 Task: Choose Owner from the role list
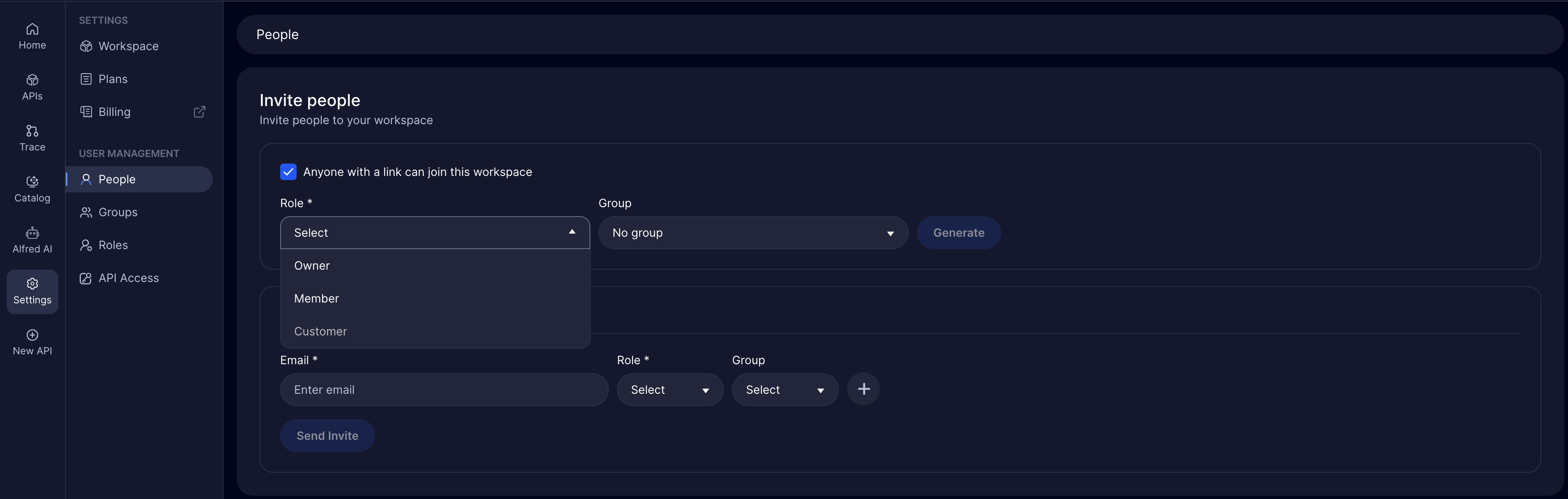coord(312,266)
